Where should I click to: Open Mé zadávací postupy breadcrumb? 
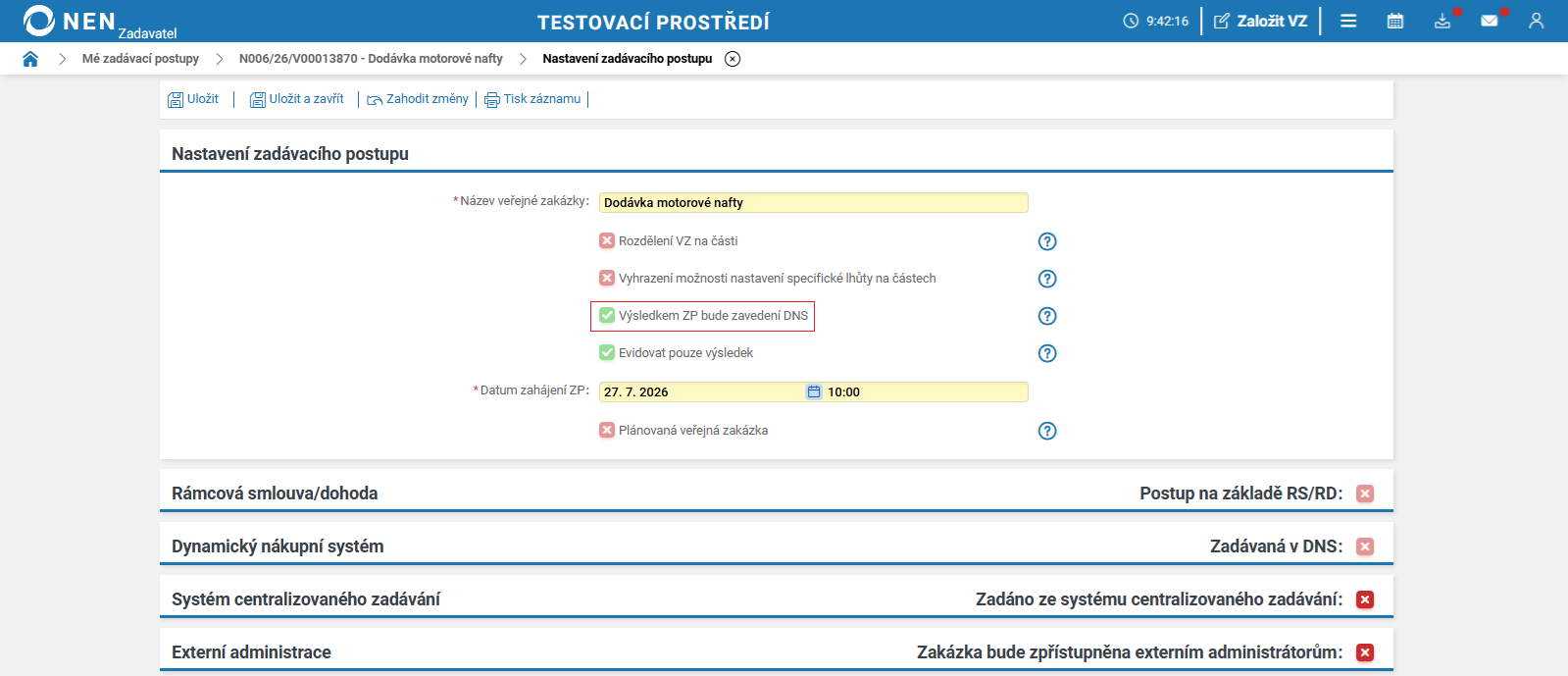click(140, 59)
